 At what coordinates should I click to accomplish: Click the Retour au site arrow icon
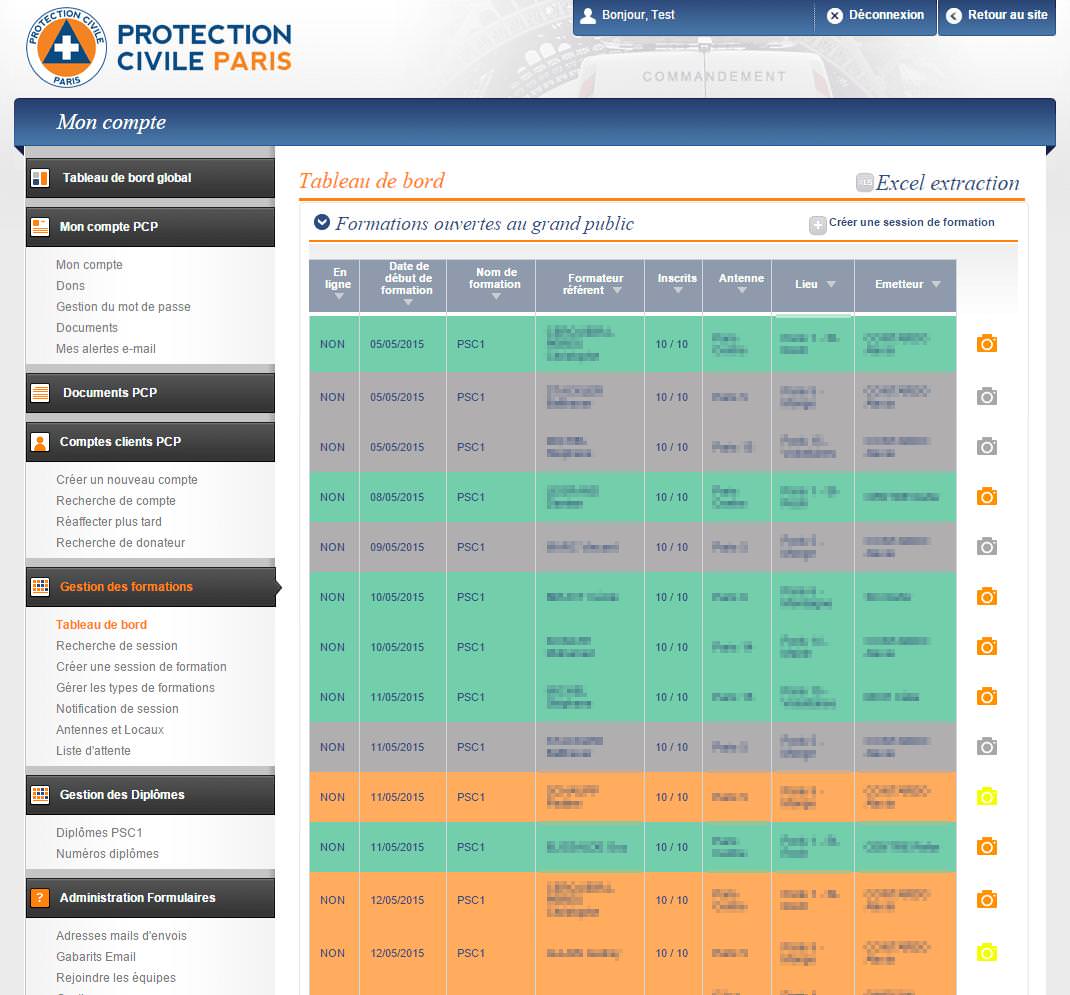(x=953, y=16)
